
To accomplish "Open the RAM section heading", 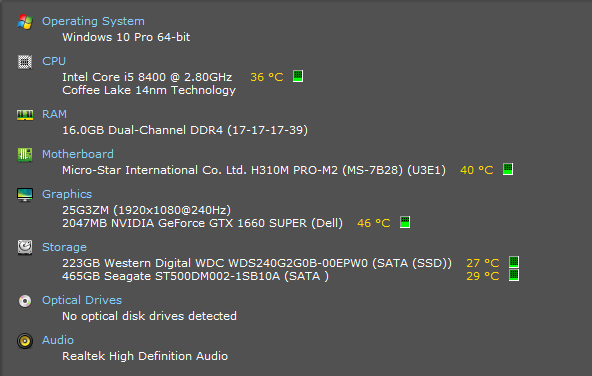I will pos(54,114).
